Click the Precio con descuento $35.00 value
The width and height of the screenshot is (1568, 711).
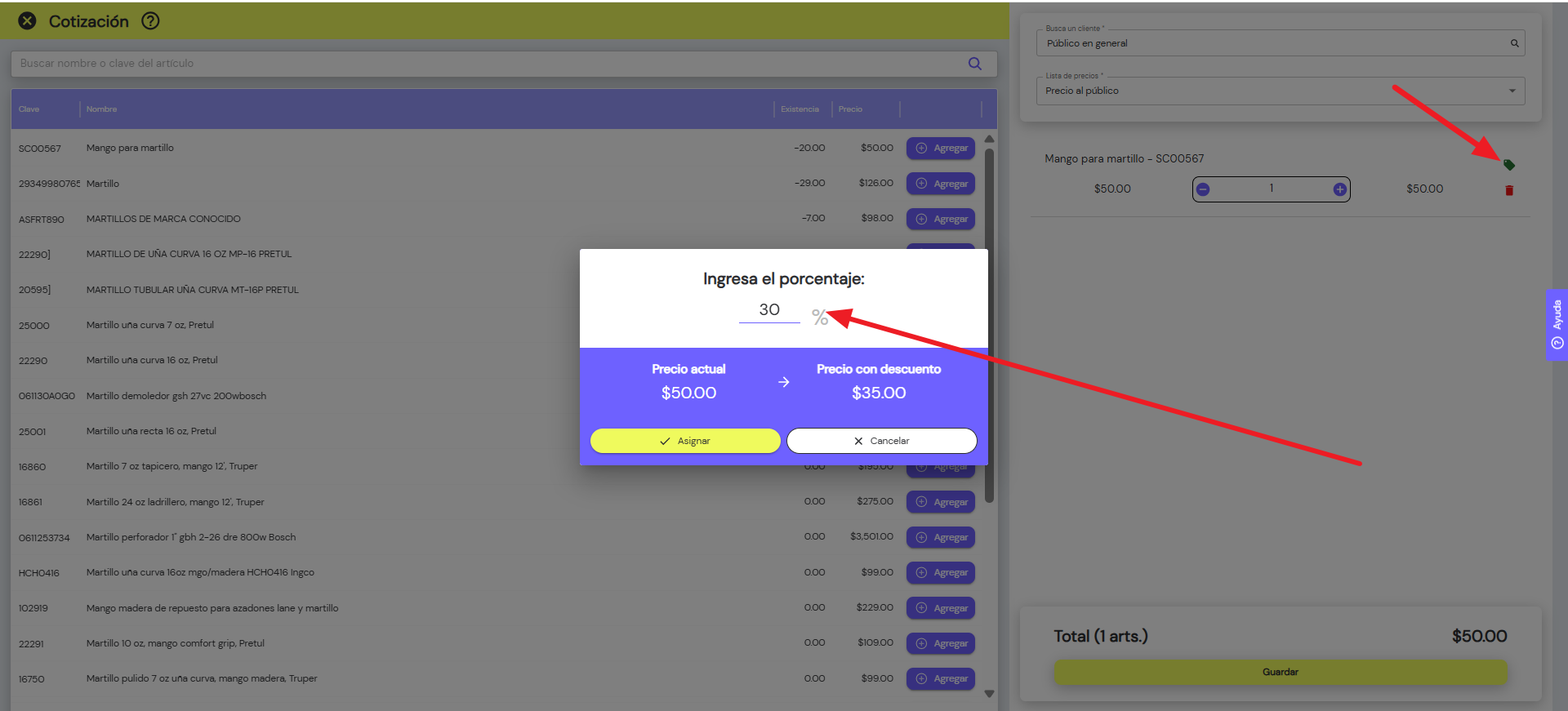879,393
